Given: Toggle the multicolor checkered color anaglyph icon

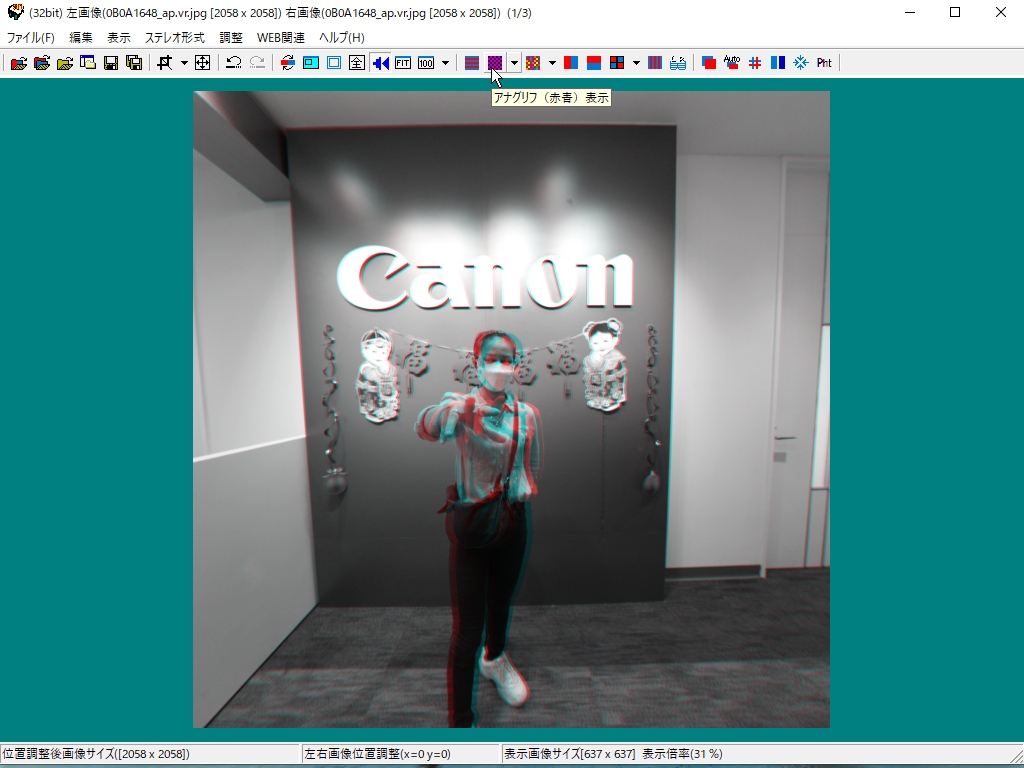Looking at the screenshot, I should (533, 63).
